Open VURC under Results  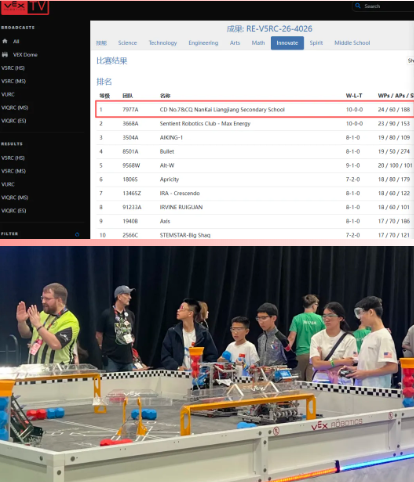(x=8, y=184)
